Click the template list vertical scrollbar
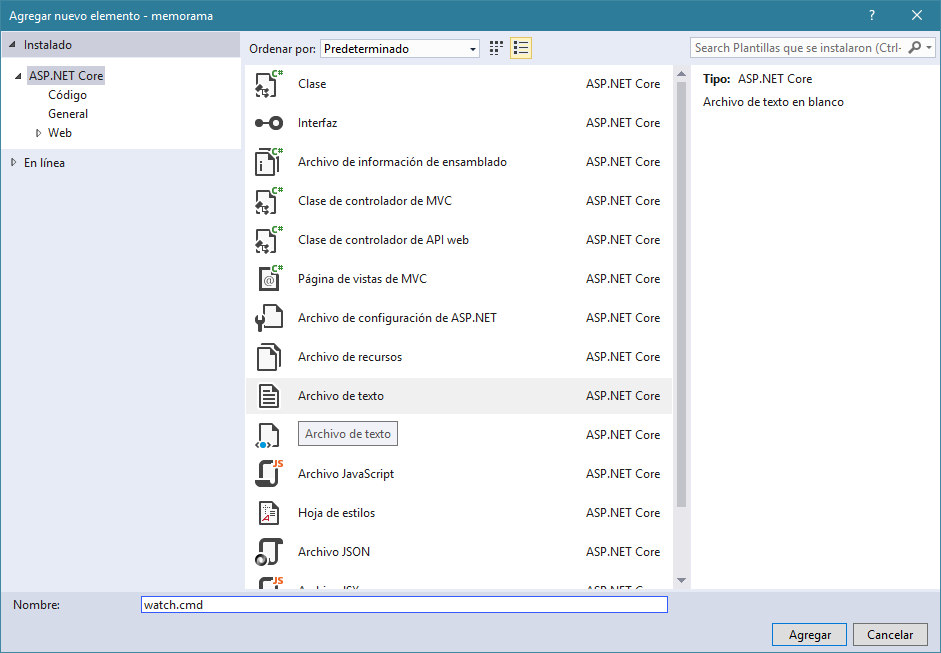Screen dimensions: 941x653 pyautogui.click(x=681, y=300)
